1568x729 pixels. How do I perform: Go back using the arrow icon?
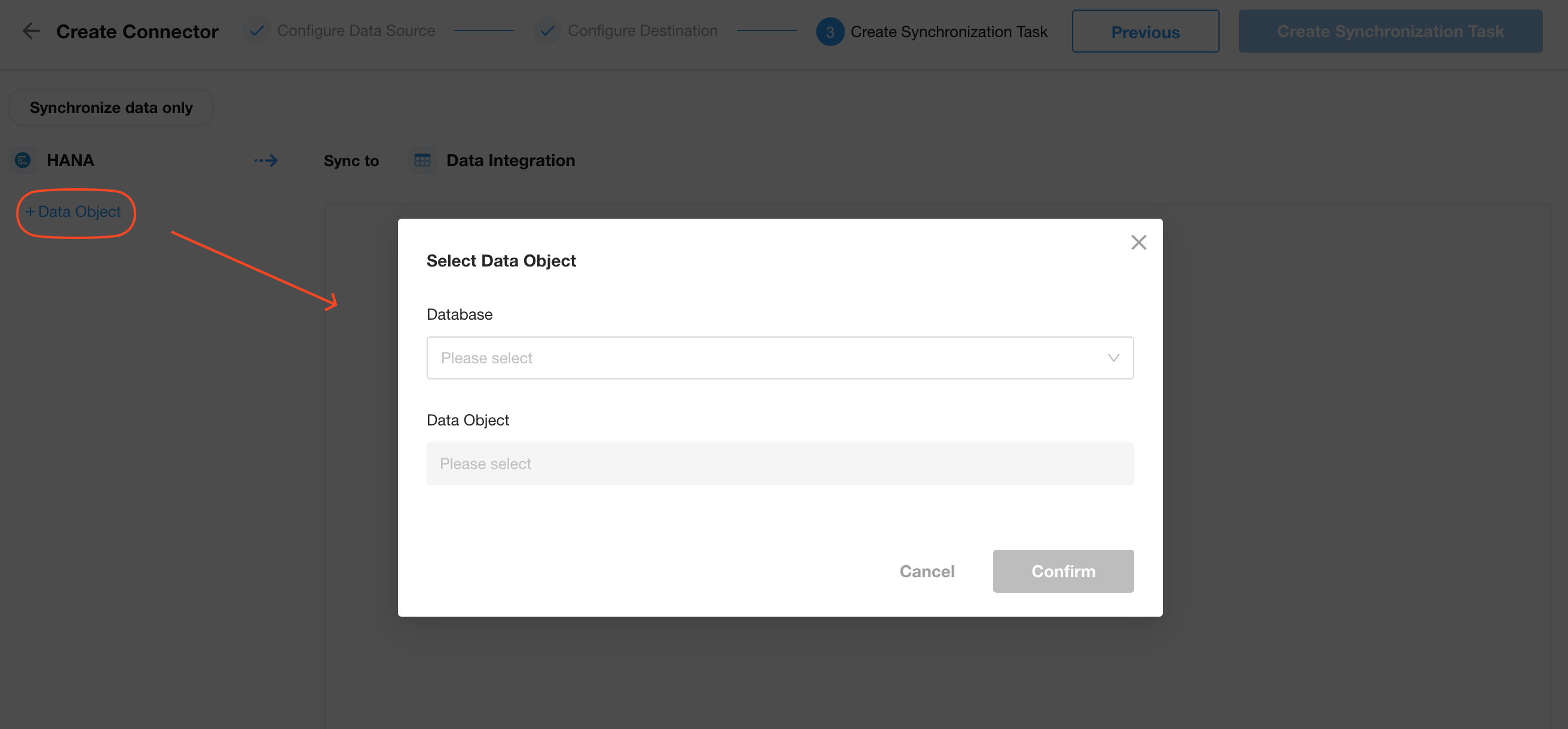(x=30, y=31)
